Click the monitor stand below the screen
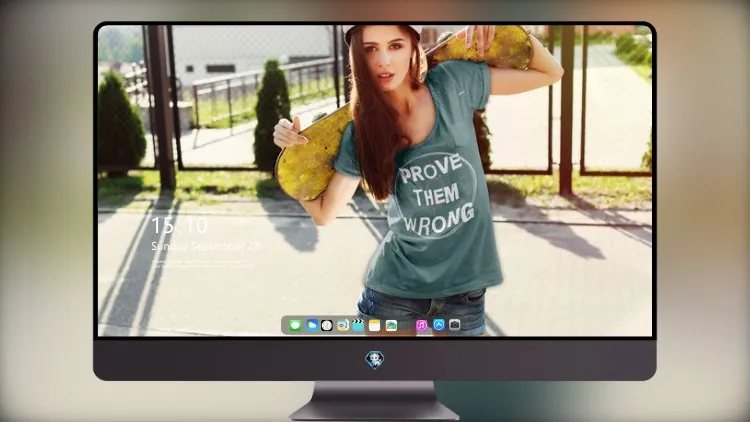The width and height of the screenshot is (750, 422). click(374, 400)
